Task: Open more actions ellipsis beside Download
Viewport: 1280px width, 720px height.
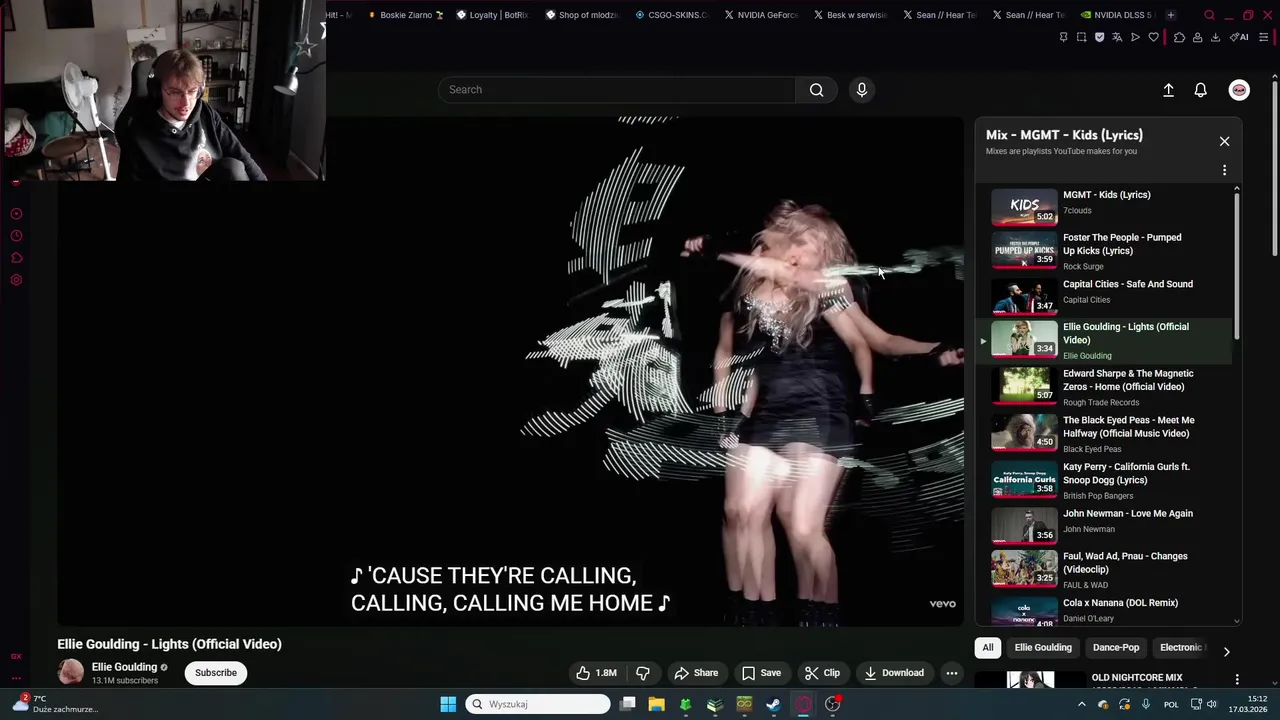Action: 952,673
